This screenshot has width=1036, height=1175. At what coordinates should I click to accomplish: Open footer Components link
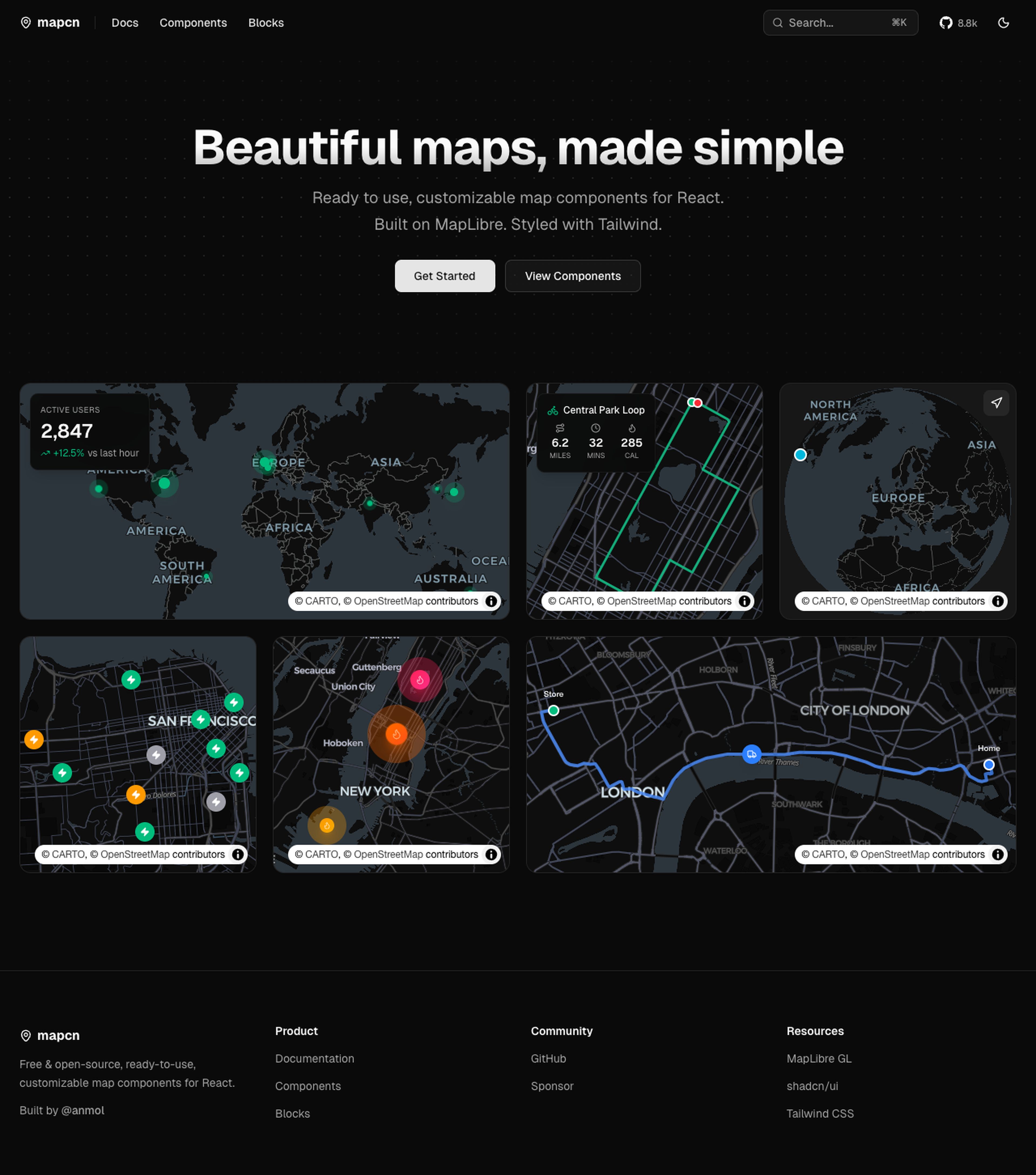[x=308, y=1086]
